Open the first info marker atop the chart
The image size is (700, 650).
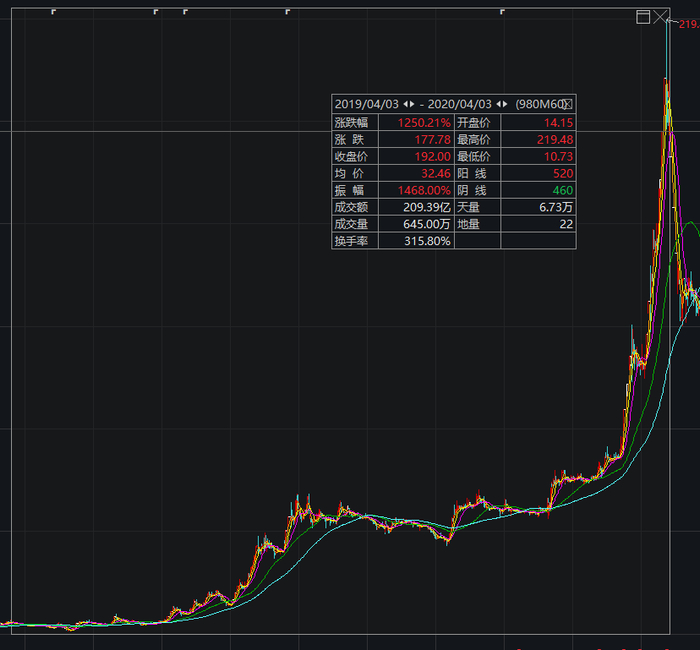53,12
